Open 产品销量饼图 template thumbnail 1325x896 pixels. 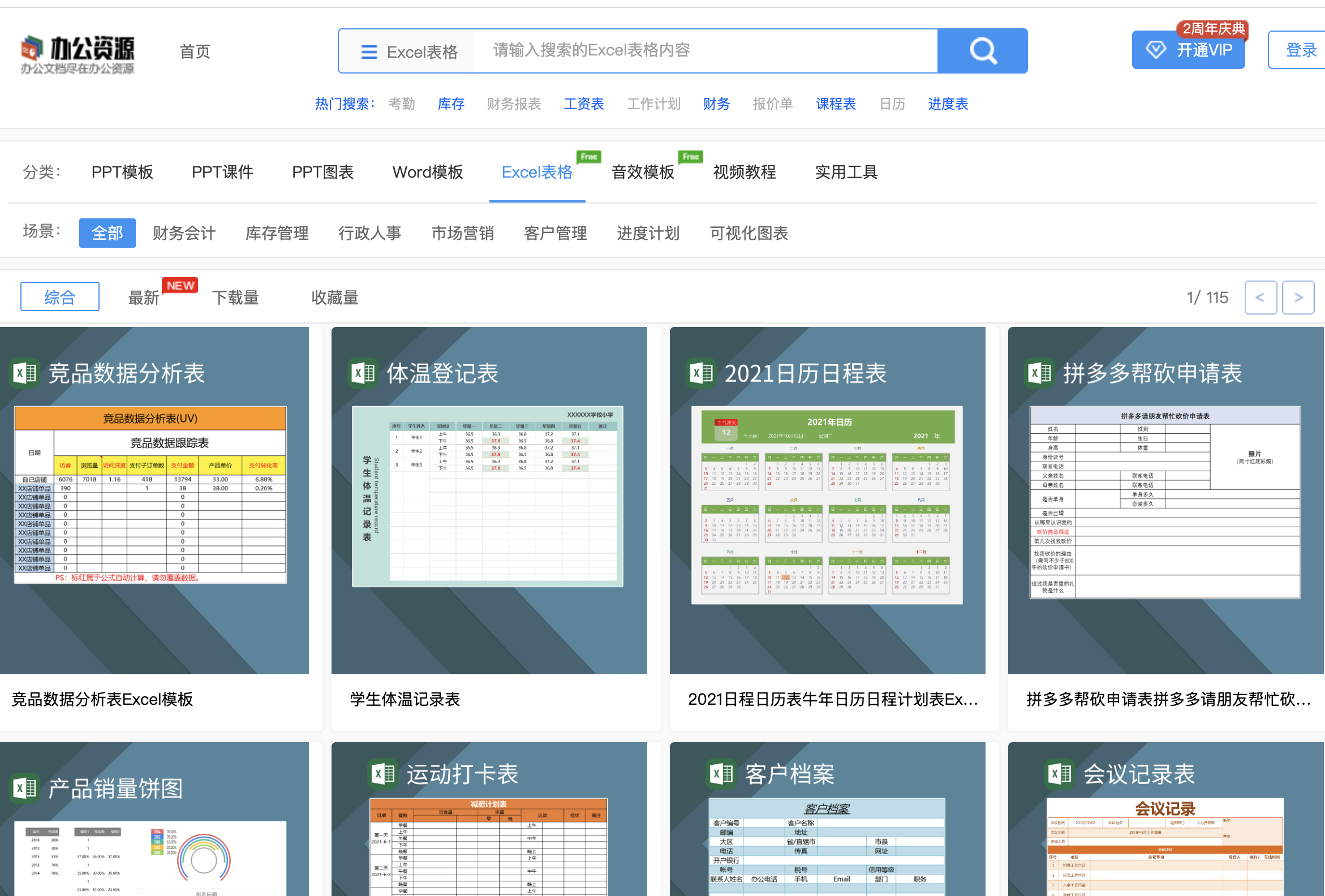[154, 819]
